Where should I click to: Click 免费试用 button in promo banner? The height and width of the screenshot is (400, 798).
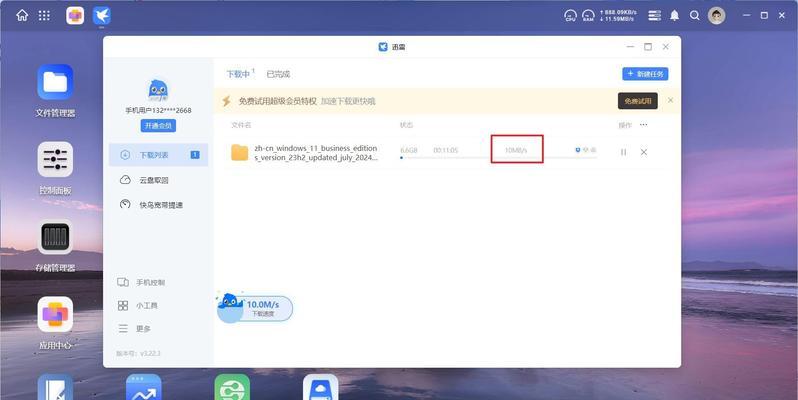(x=638, y=101)
